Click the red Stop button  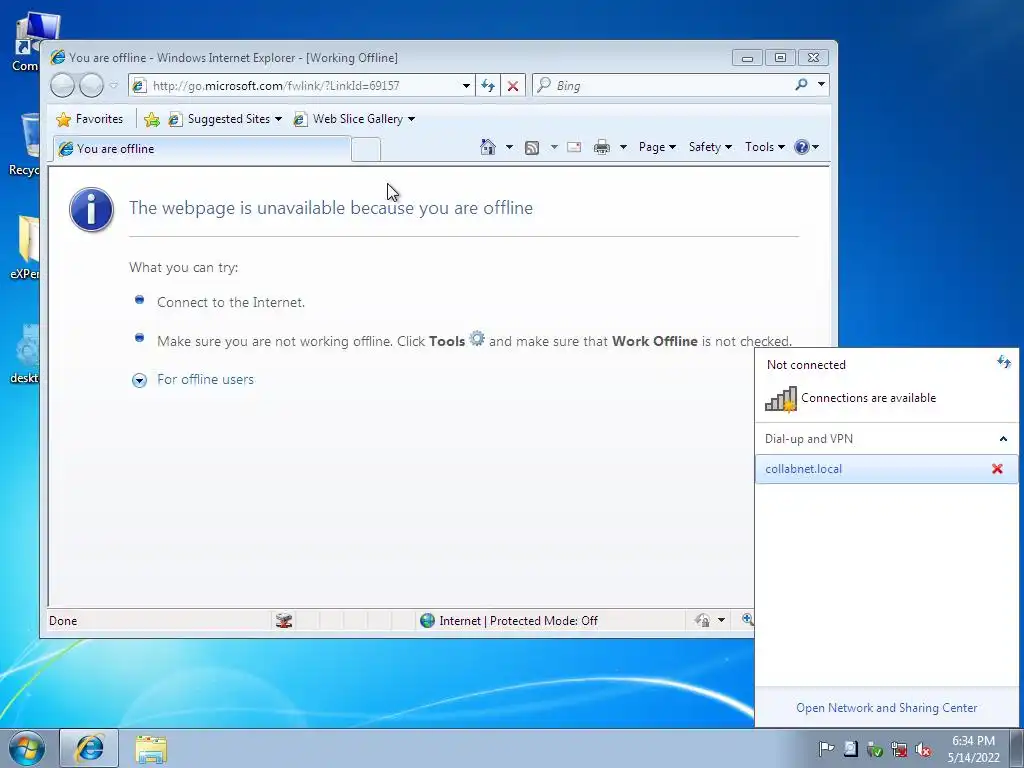pyautogui.click(x=513, y=86)
